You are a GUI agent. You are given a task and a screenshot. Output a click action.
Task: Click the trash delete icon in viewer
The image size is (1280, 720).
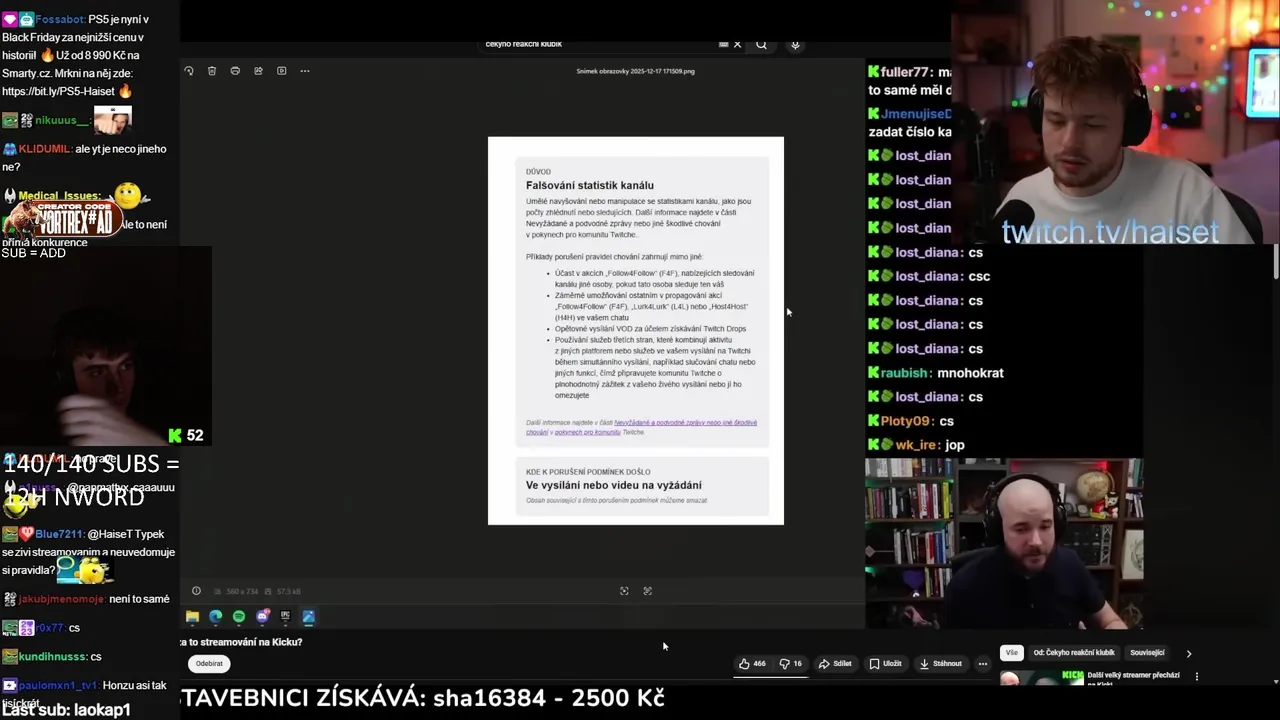pyautogui.click(x=212, y=71)
